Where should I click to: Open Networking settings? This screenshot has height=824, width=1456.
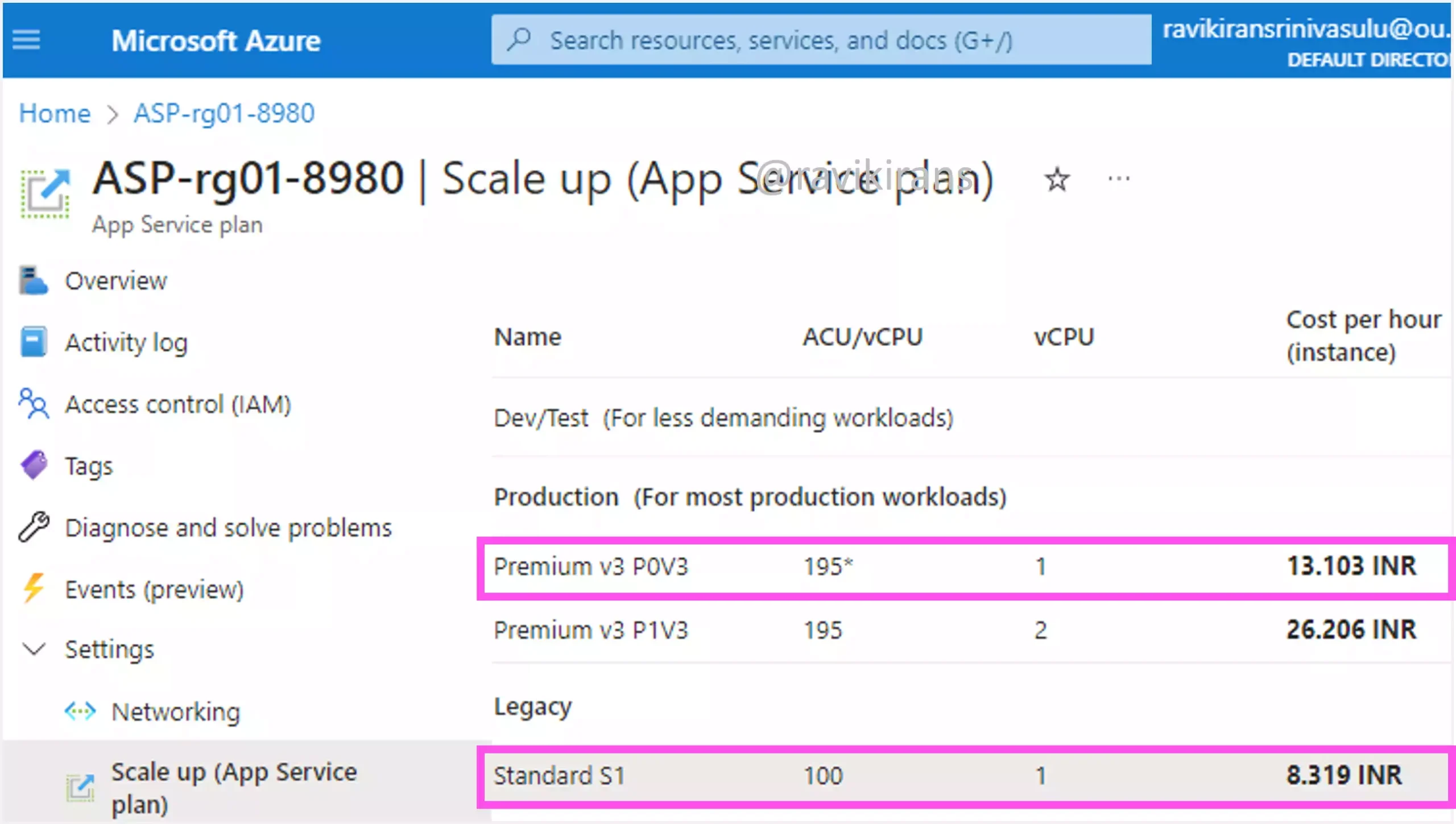click(x=176, y=712)
